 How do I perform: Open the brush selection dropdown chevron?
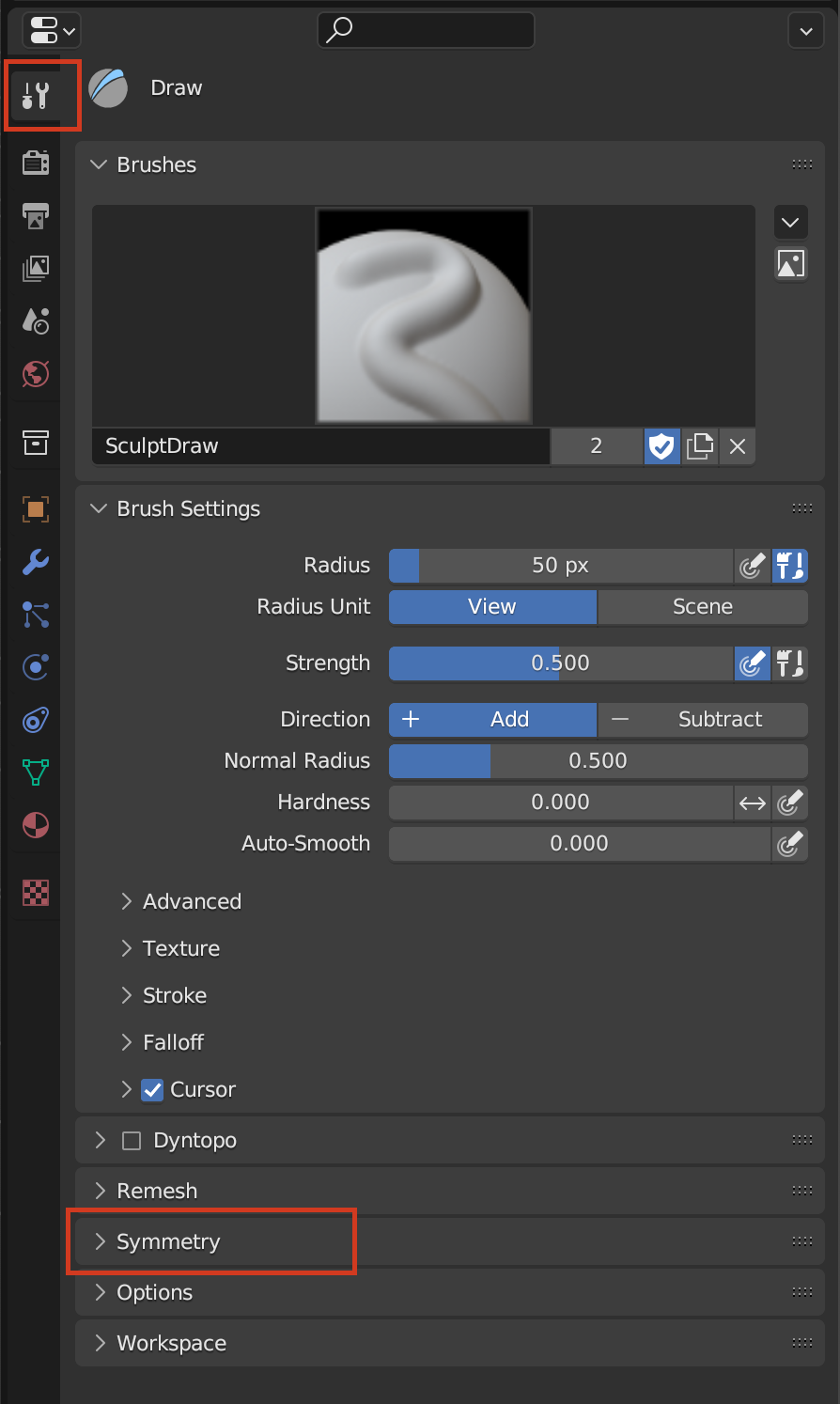(x=790, y=222)
